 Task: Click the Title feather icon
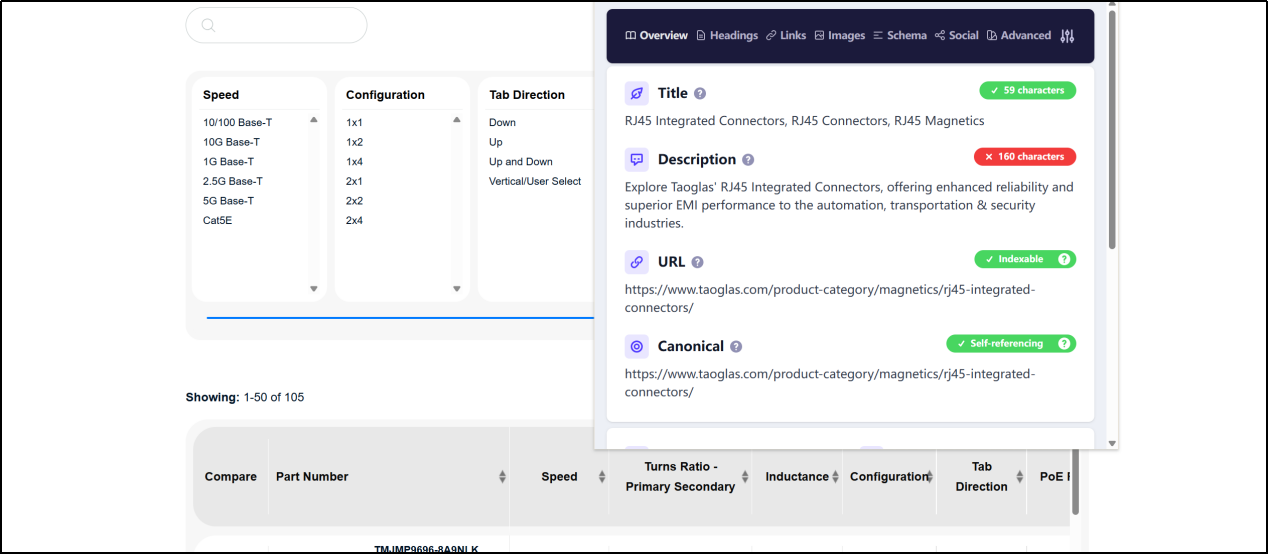point(637,93)
